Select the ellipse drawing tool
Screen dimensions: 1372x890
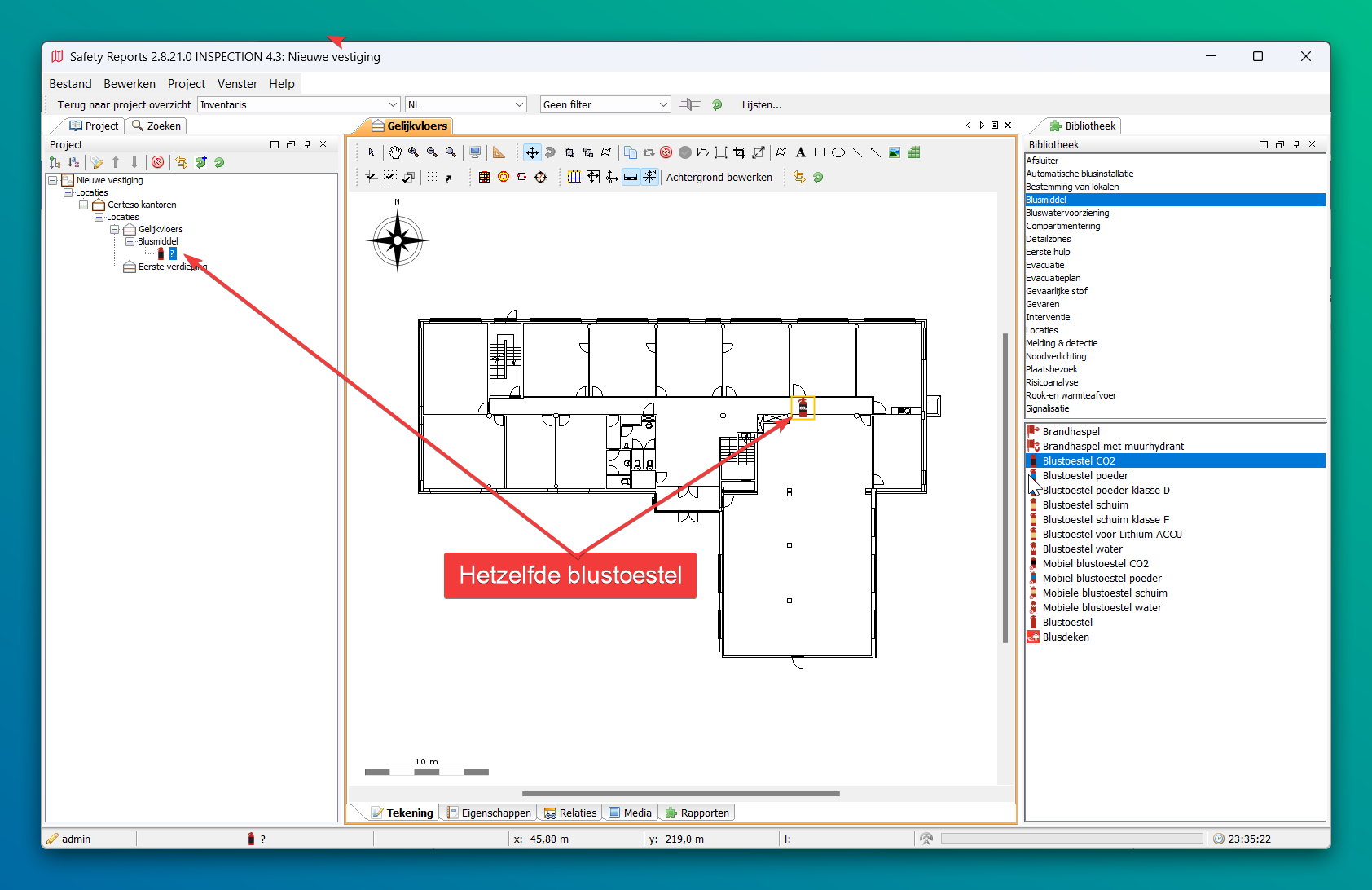point(838,152)
